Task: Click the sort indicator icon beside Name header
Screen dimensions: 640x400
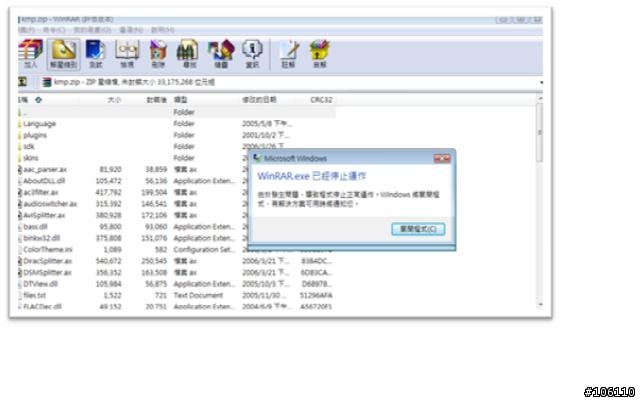Action: (x=38, y=100)
